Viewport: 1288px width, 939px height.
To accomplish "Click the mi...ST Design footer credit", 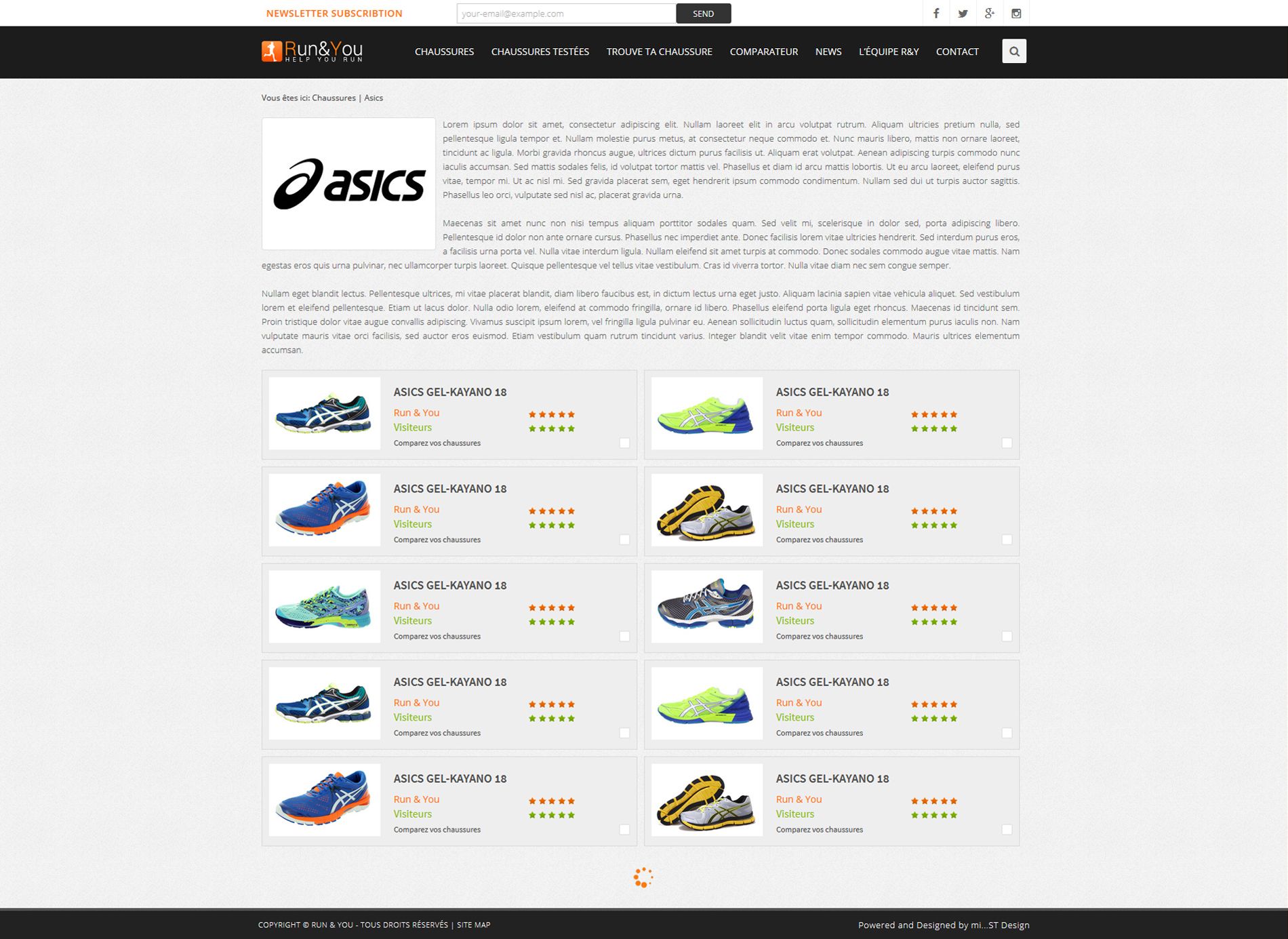I will [x=1000, y=925].
